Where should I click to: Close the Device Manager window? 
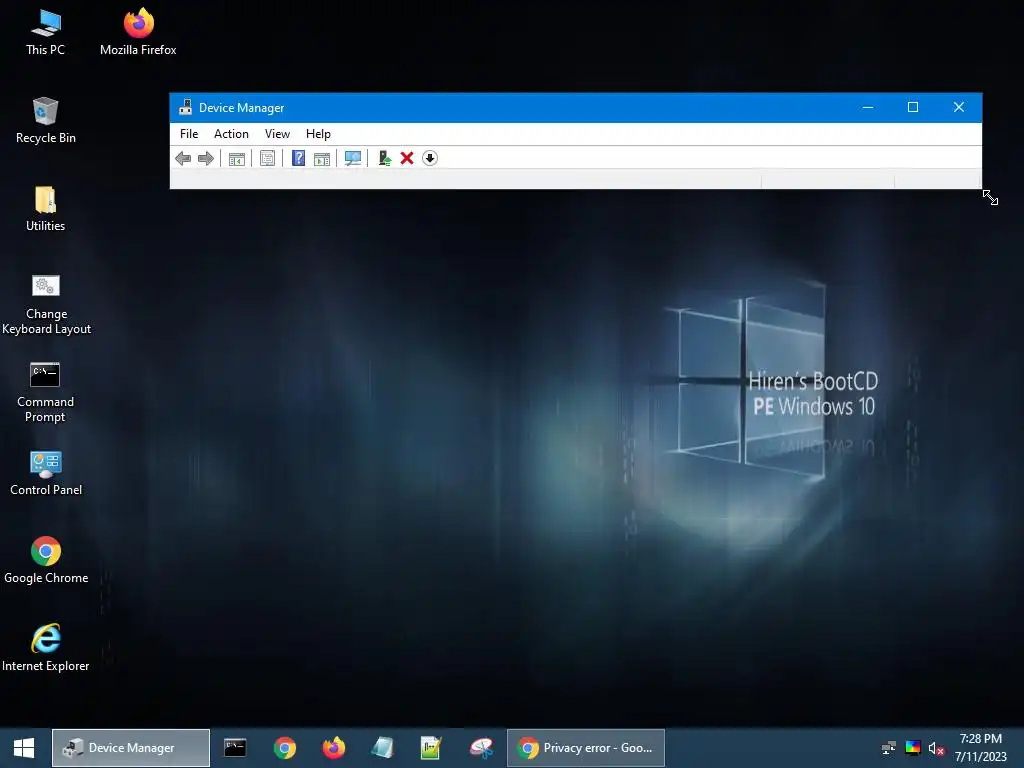(x=959, y=107)
